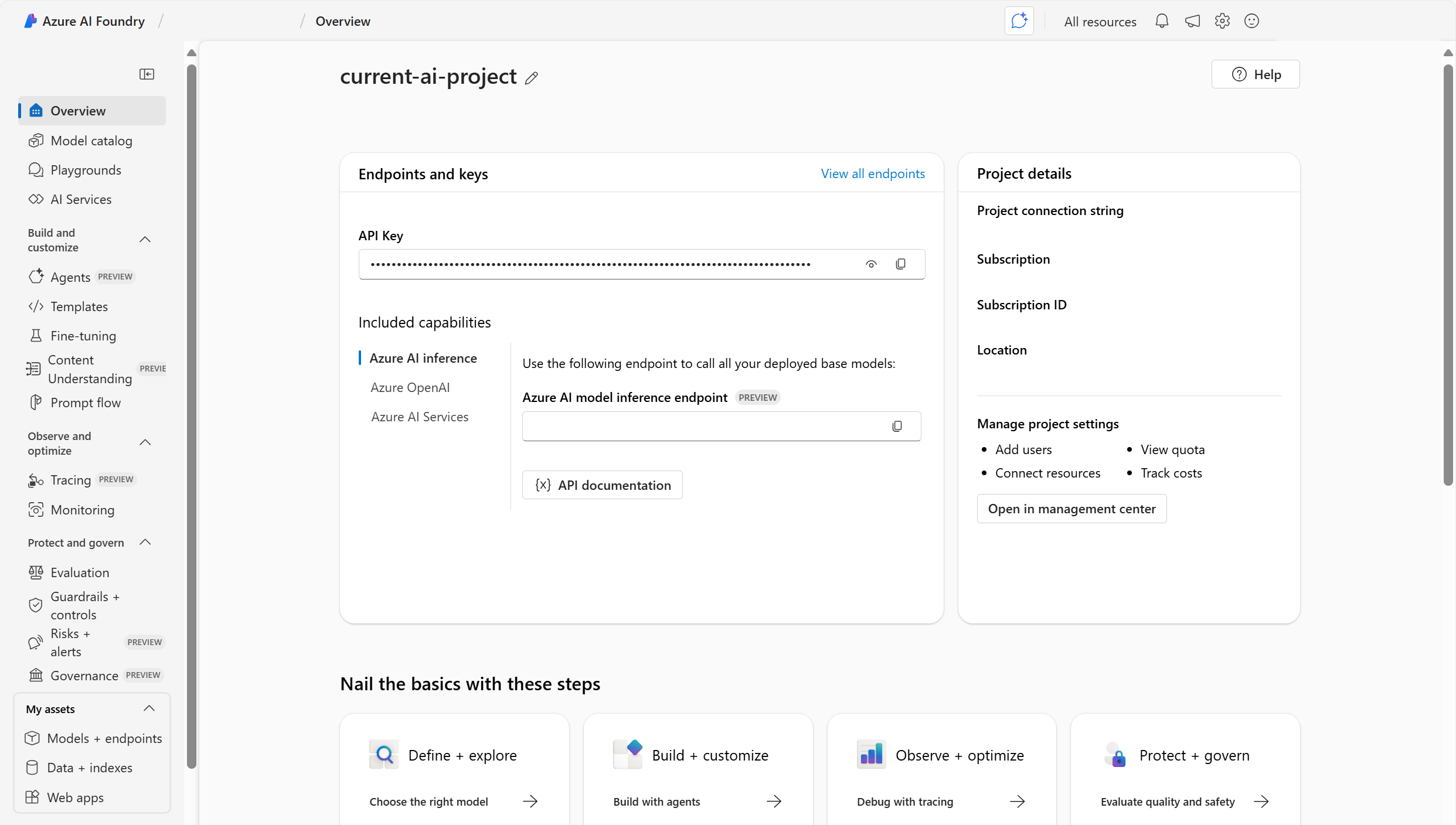
Task: Collapse Observe and optimize section
Action: pyautogui.click(x=145, y=443)
